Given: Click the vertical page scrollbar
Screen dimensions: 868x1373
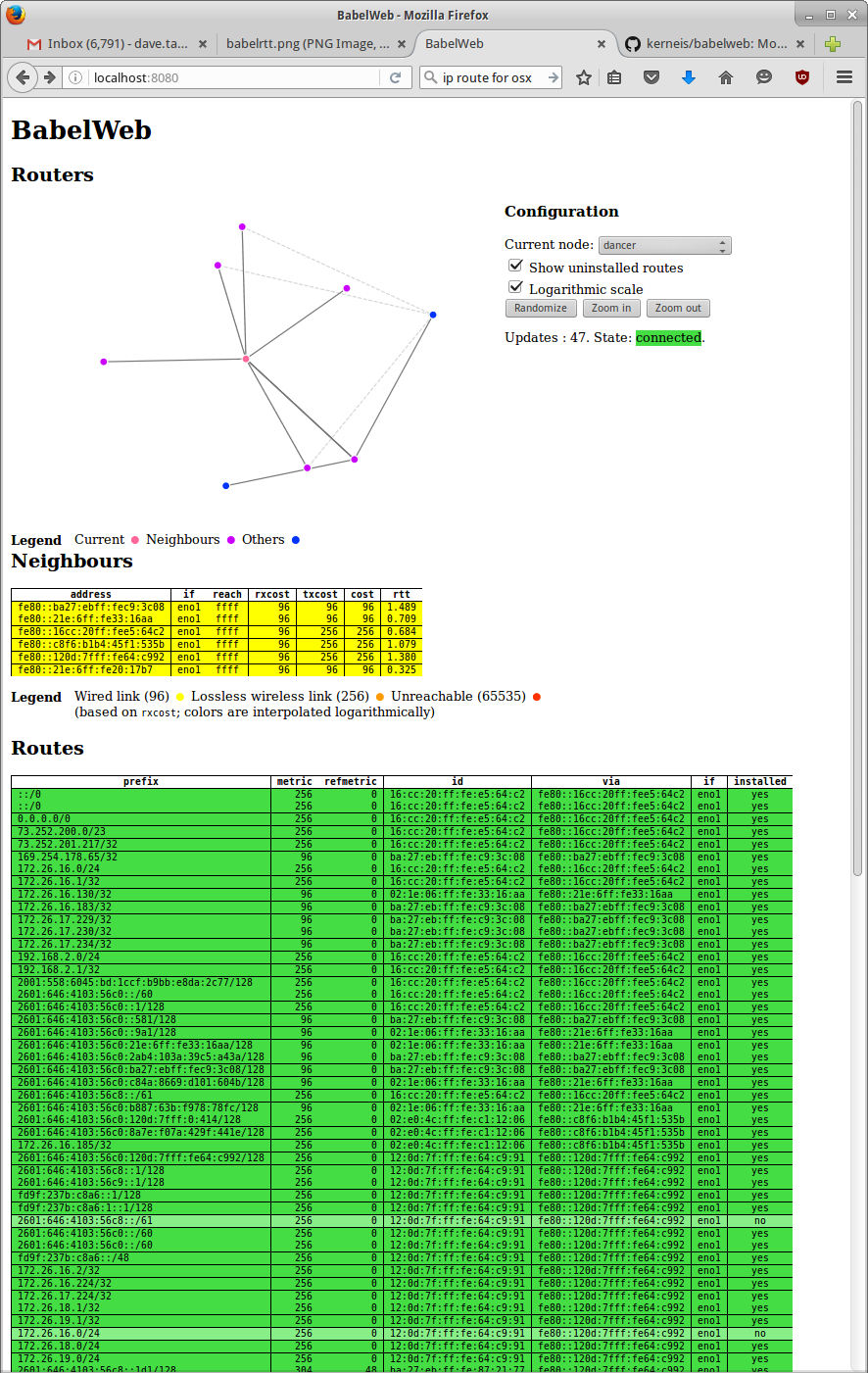Looking at the screenshot, I should click(858, 490).
